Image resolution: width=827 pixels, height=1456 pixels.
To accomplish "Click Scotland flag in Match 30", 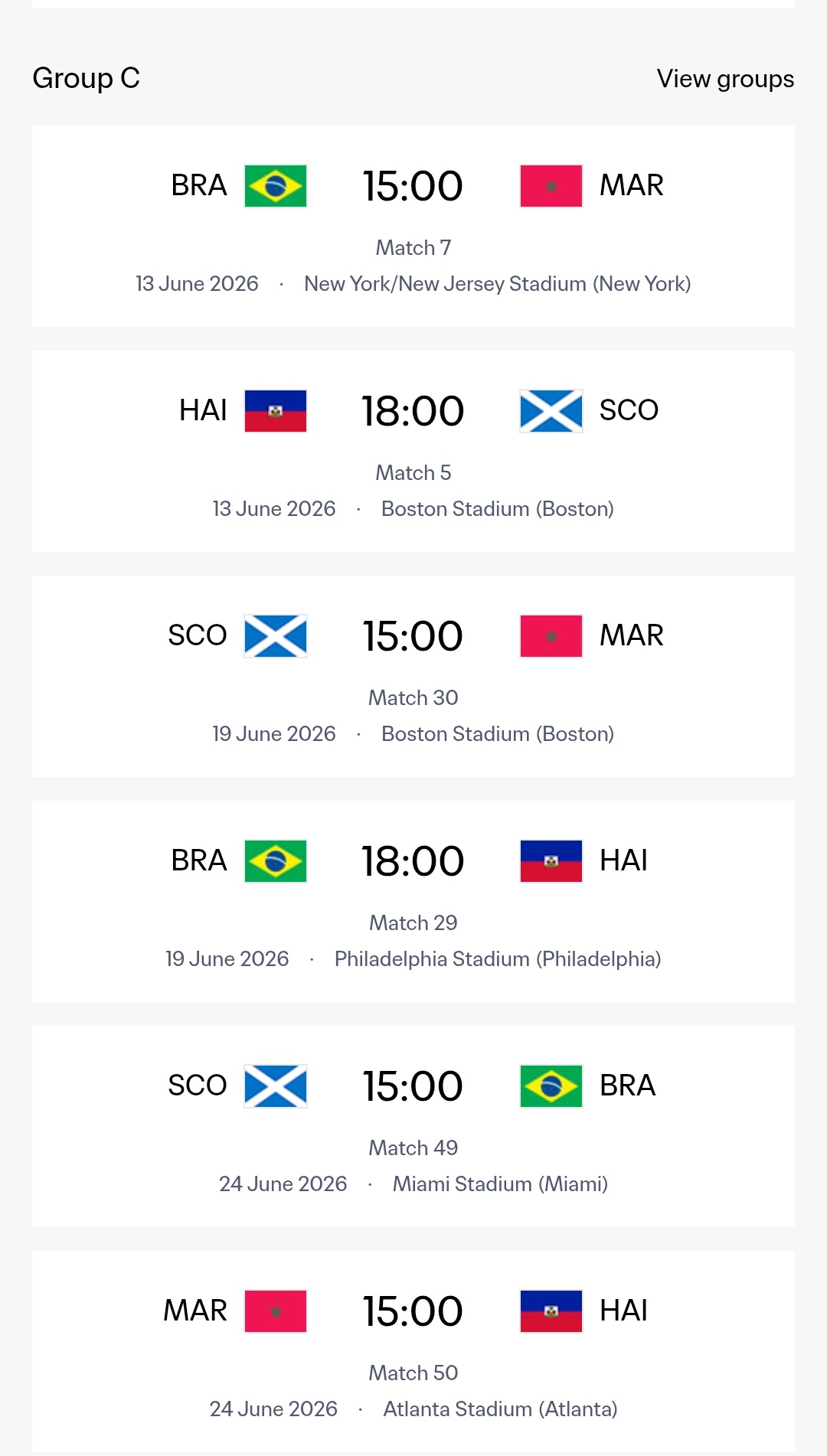I will point(276,636).
